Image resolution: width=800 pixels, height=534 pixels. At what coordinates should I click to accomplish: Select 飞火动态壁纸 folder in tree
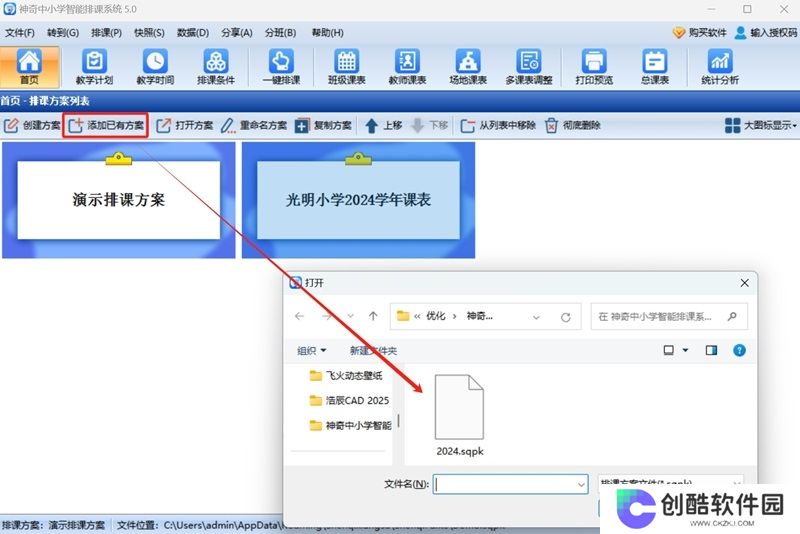pos(346,376)
